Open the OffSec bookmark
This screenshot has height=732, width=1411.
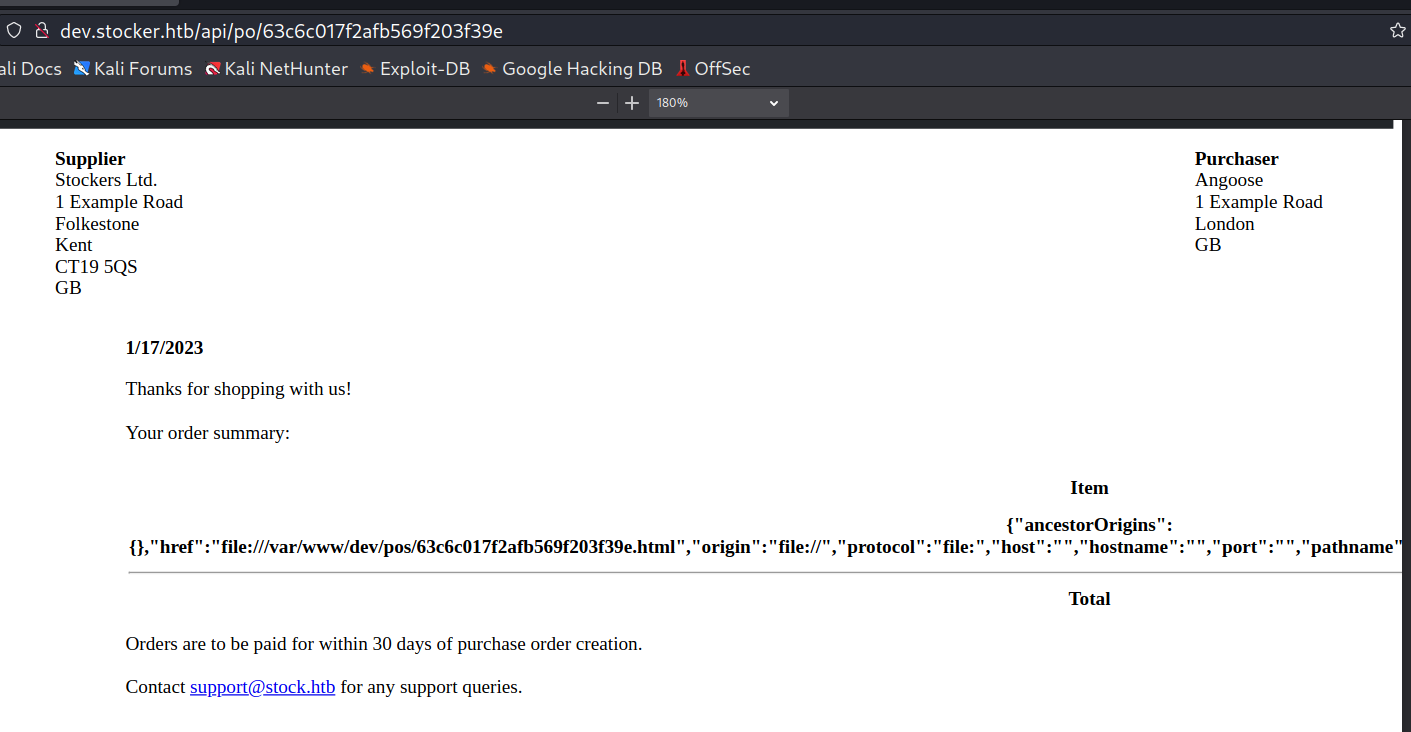point(713,69)
